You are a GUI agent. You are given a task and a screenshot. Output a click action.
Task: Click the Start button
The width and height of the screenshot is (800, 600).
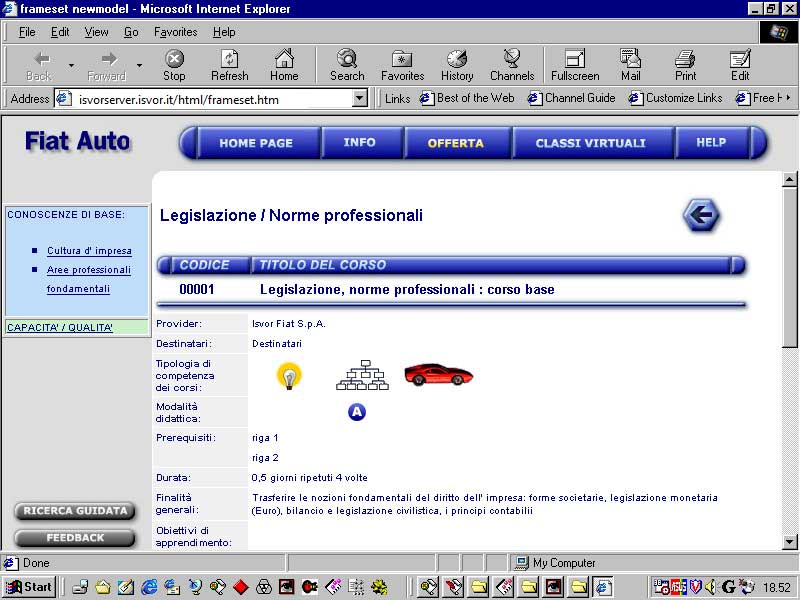tap(29, 587)
